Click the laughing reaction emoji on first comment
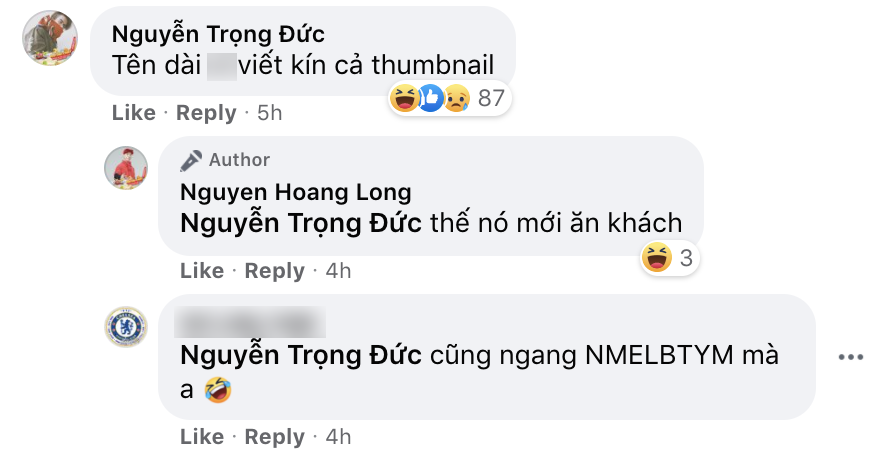The height and width of the screenshot is (456, 880). tap(404, 99)
